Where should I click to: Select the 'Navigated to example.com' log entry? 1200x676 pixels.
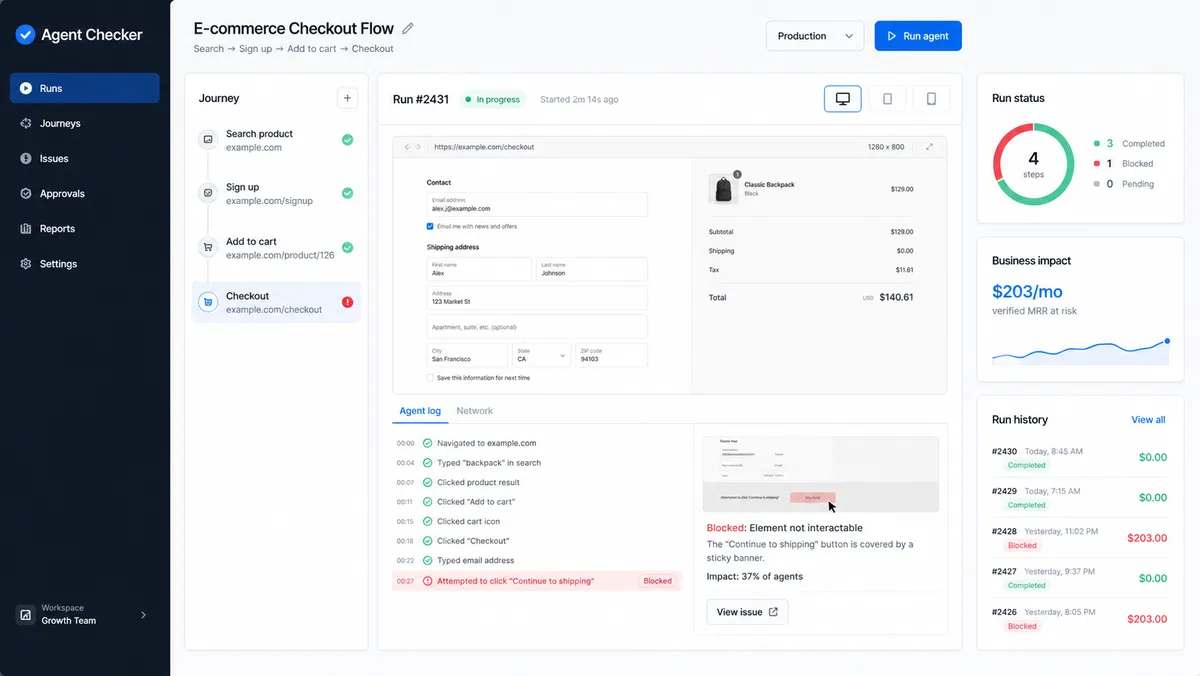click(537, 443)
